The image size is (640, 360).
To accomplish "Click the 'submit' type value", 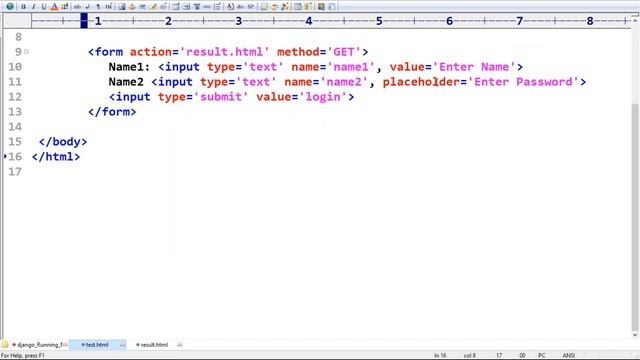I will pyautogui.click(x=221, y=97).
